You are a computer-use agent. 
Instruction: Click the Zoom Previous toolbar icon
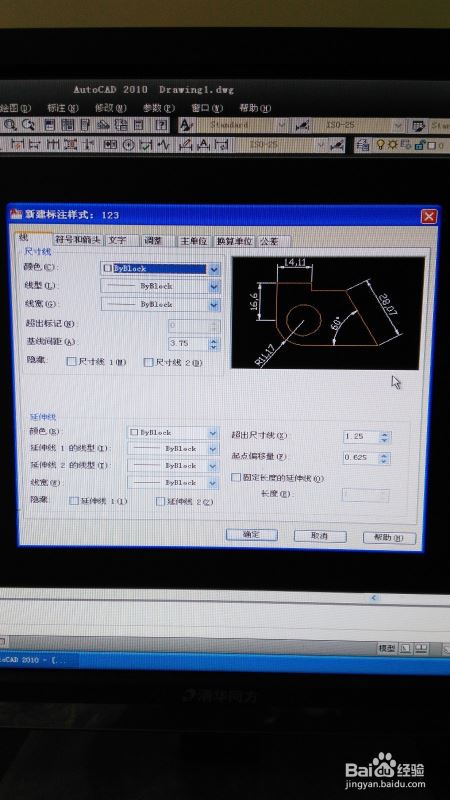(28, 125)
